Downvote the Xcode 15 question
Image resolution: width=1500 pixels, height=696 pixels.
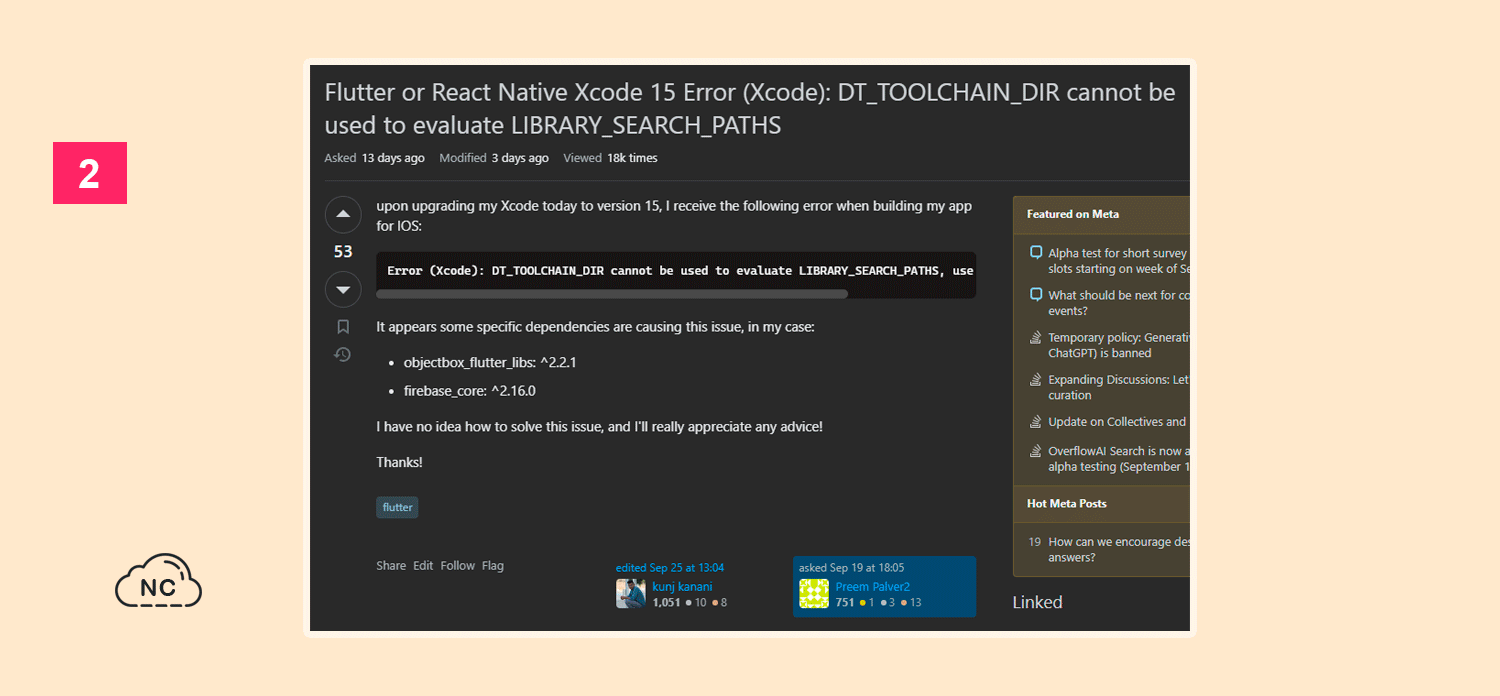[x=343, y=289]
